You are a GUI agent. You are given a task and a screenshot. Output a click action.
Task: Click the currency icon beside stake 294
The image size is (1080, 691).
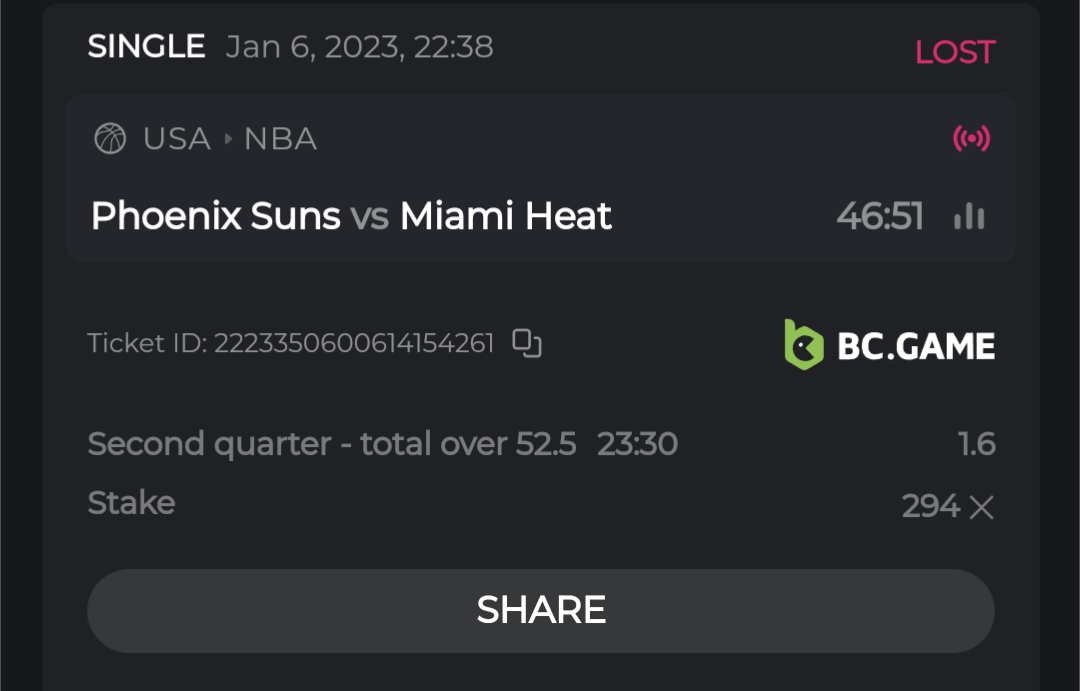(982, 508)
